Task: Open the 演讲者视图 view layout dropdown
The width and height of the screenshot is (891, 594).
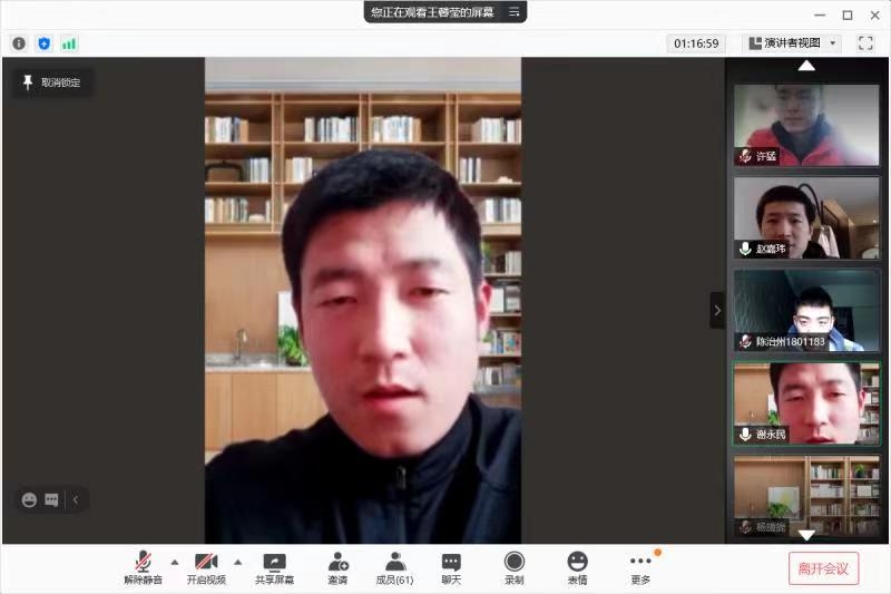Action: 792,43
